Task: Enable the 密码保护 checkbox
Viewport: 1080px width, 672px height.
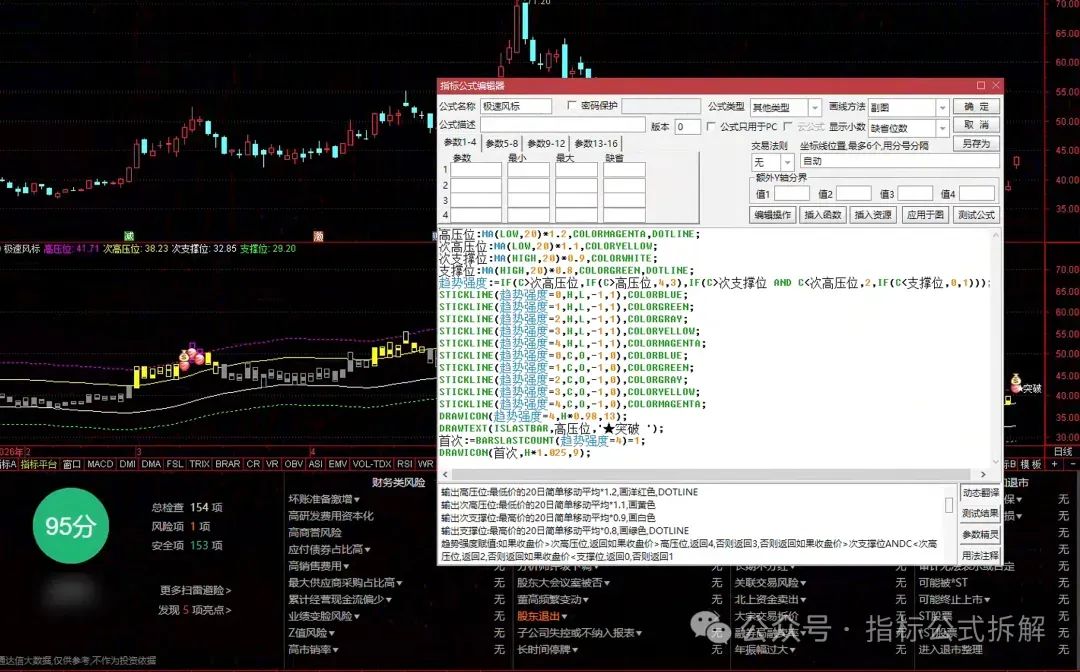Action: [572, 105]
